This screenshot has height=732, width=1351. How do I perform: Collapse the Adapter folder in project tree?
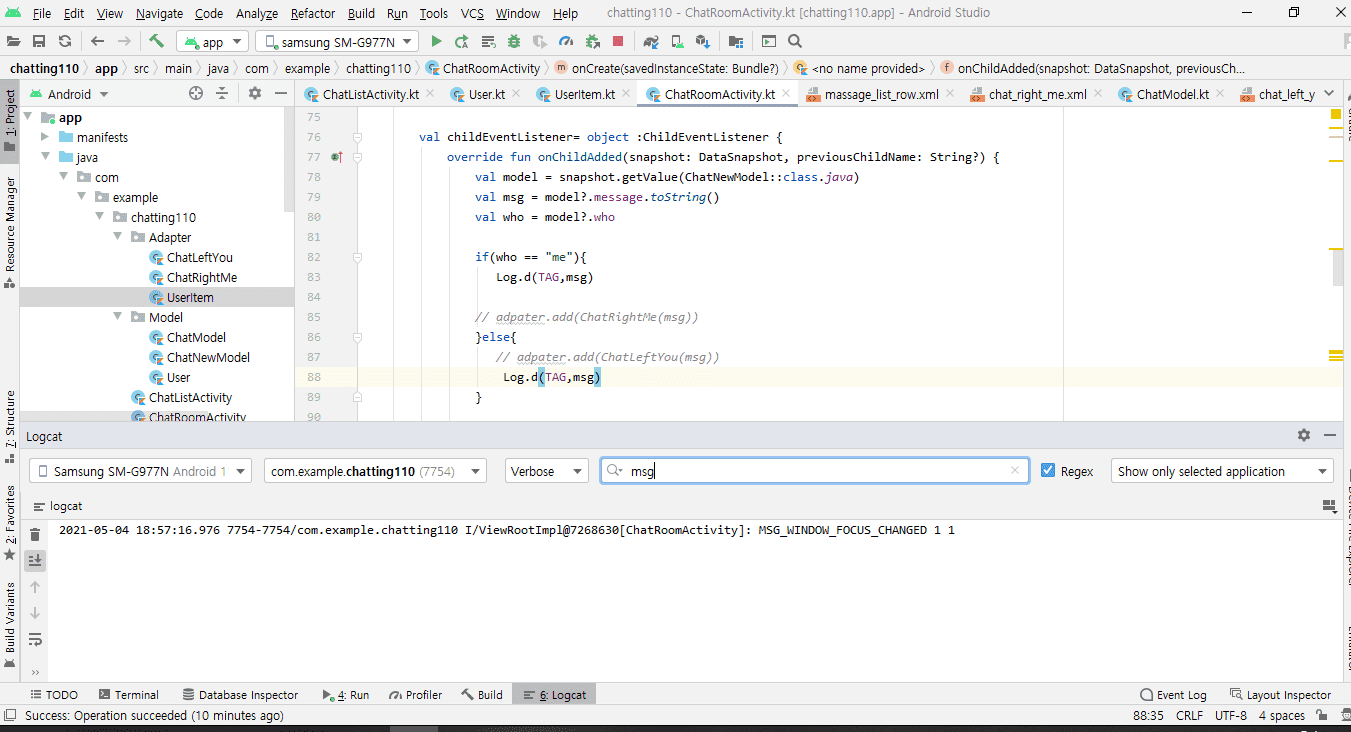(117, 237)
